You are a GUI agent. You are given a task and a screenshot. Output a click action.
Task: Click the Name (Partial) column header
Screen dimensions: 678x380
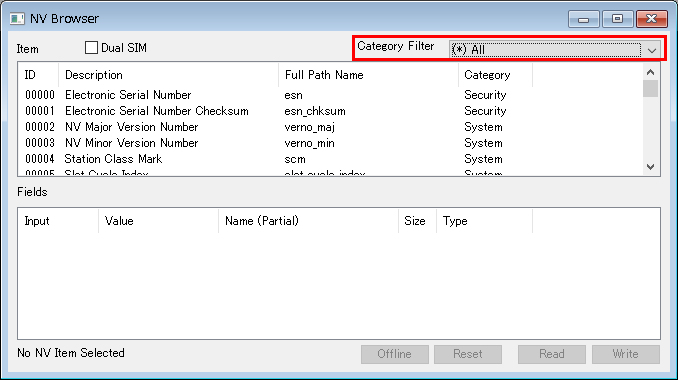308,221
